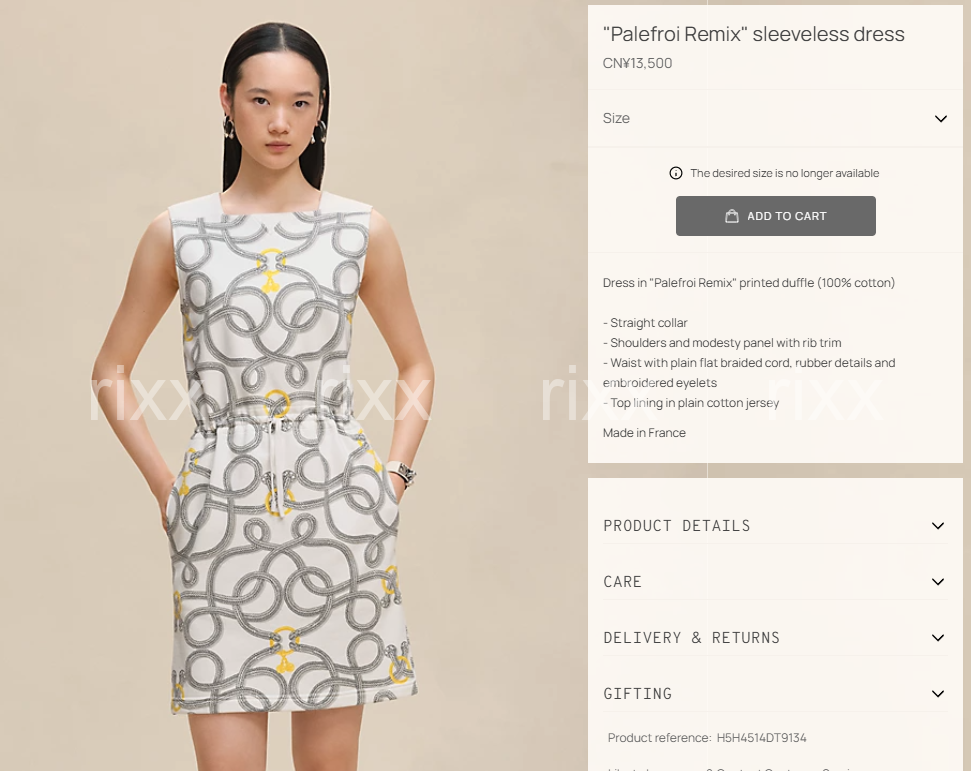Click the CN¥13,500 price text

(x=637, y=63)
